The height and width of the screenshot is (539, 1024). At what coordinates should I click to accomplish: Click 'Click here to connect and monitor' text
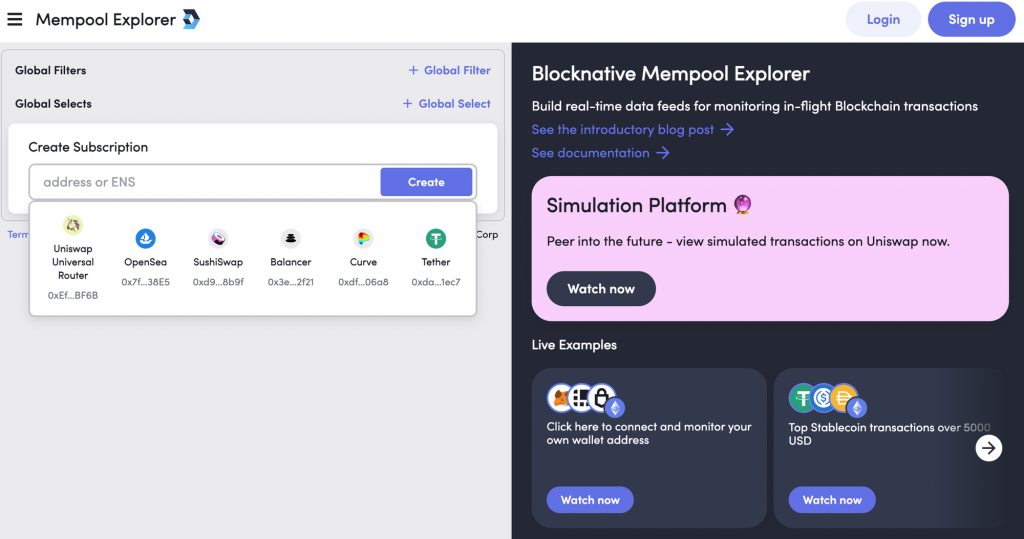(x=649, y=433)
